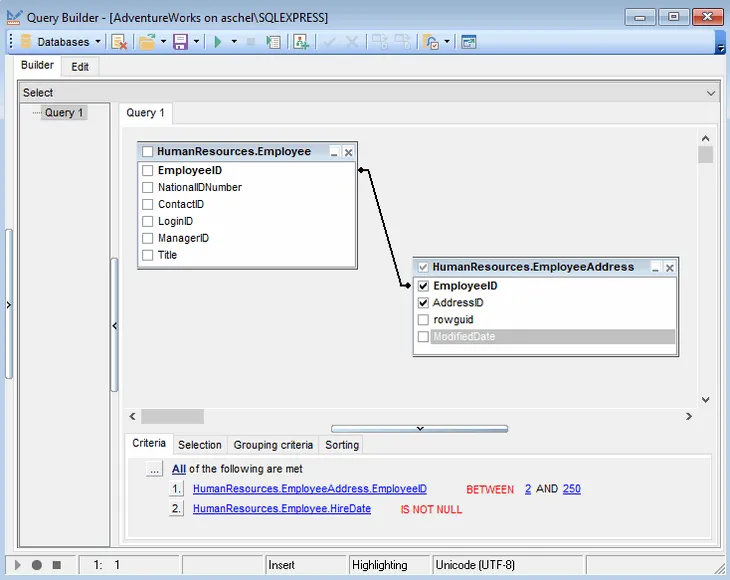Expand the left side panel with right arrow
The width and height of the screenshot is (730, 580).
[8, 305]
